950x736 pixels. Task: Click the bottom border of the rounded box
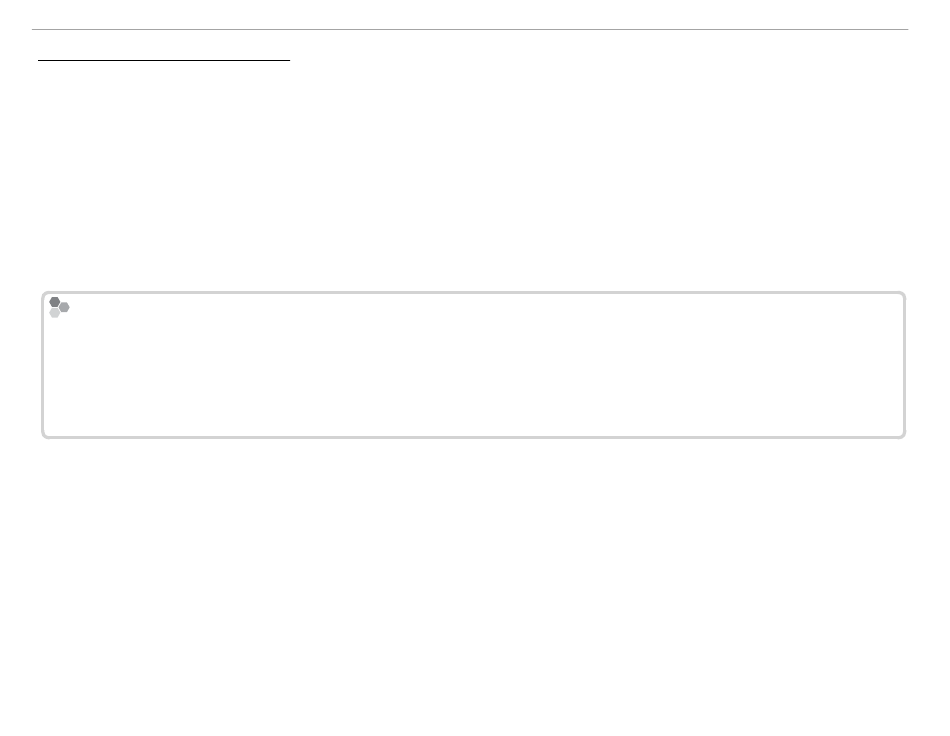[x=474, y=437]
